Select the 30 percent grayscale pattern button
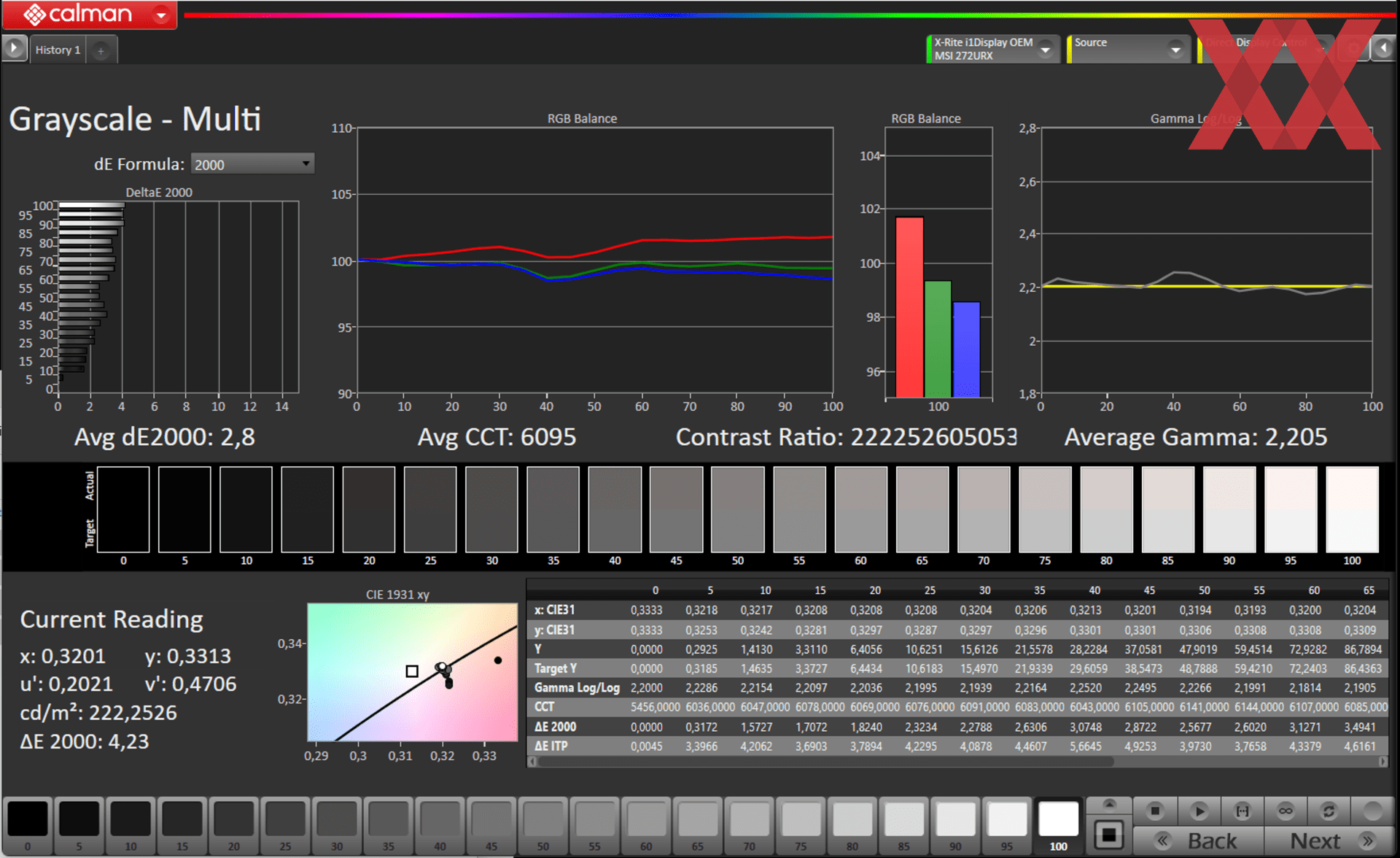 tap(337, 825)
